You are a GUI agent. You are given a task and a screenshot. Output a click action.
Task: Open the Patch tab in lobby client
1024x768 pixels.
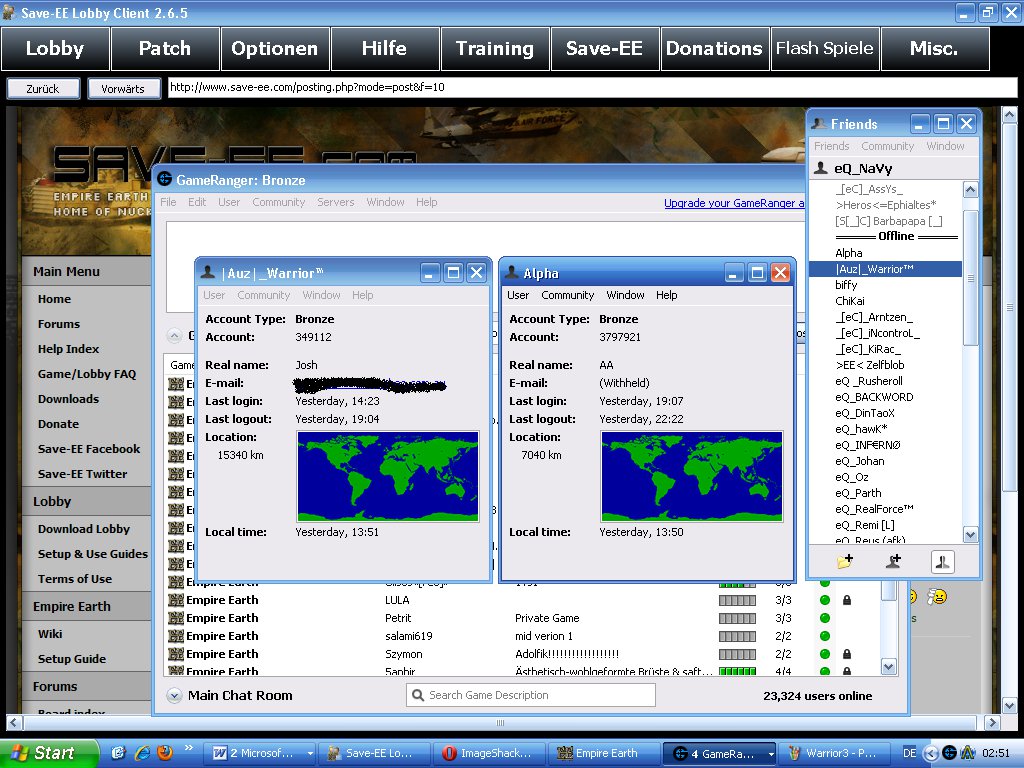tap(164, 48)
